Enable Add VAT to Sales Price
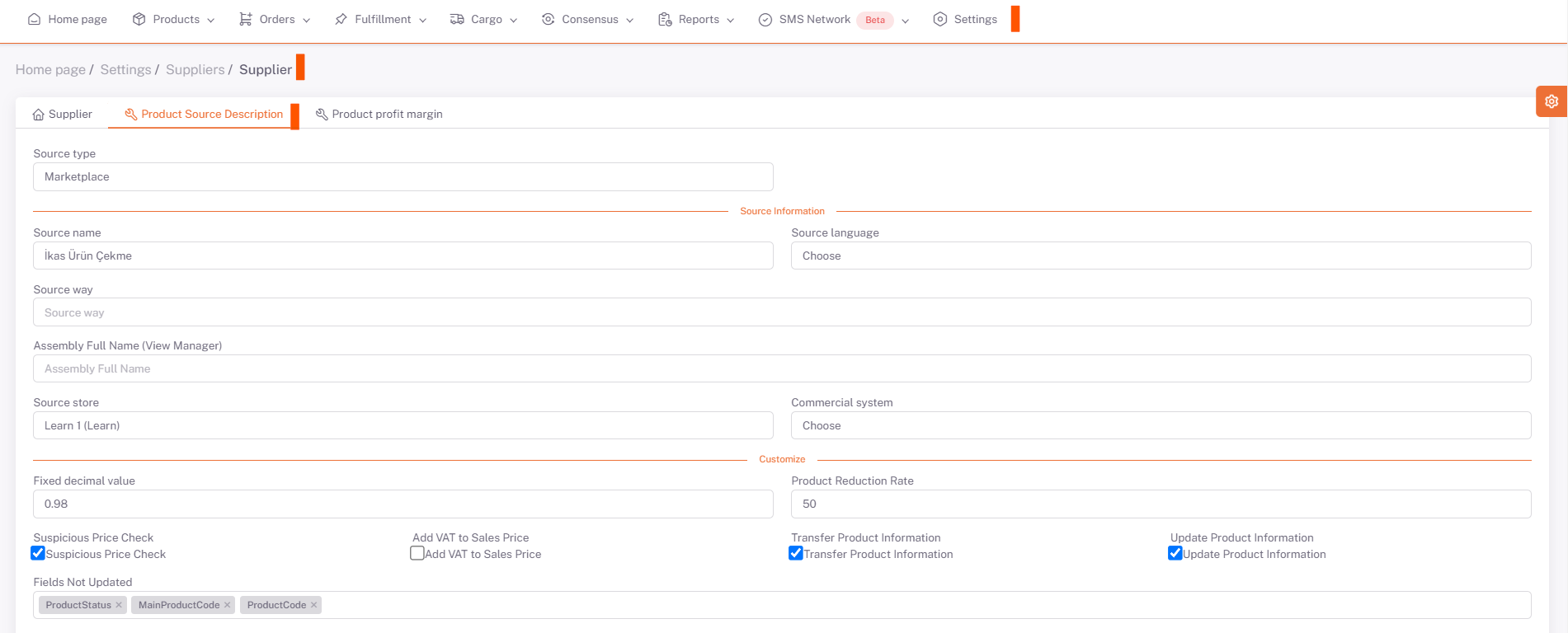Image resolution: width=1568 pixels, height=633 pixels. pos(417,553)
